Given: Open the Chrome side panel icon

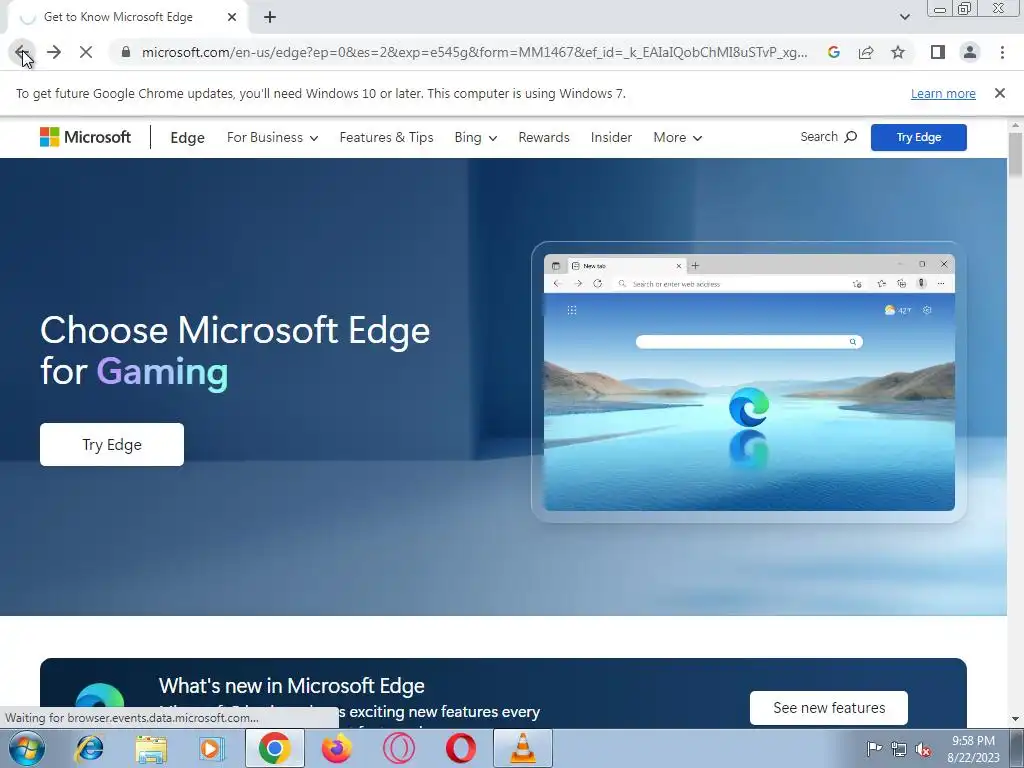Looking at the screenshot, I should pos(938,52).
